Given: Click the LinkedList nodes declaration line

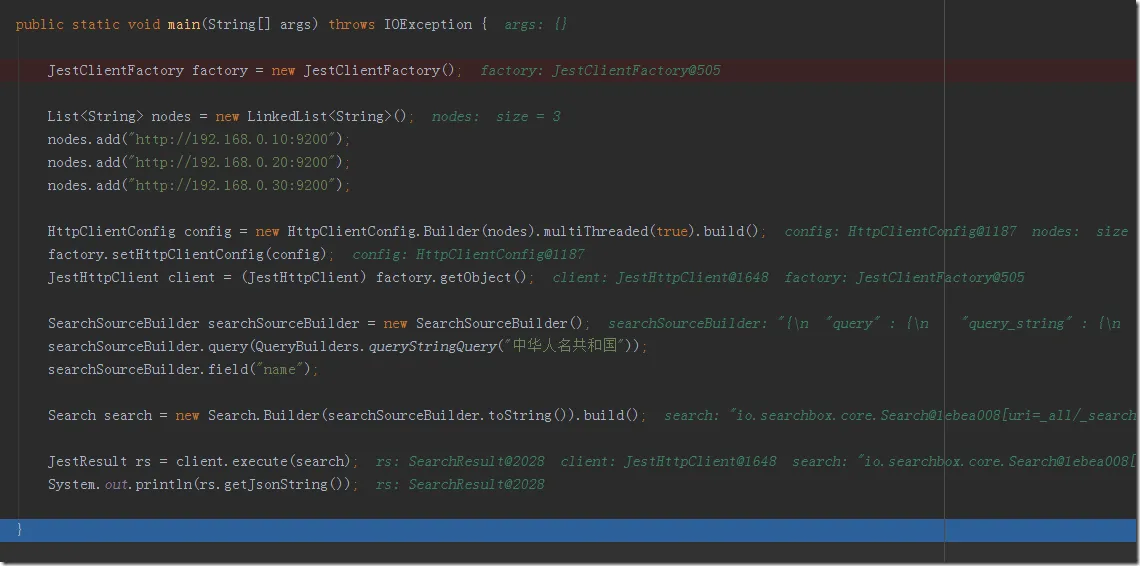Looking at the screenshot, I should point(230,116).
